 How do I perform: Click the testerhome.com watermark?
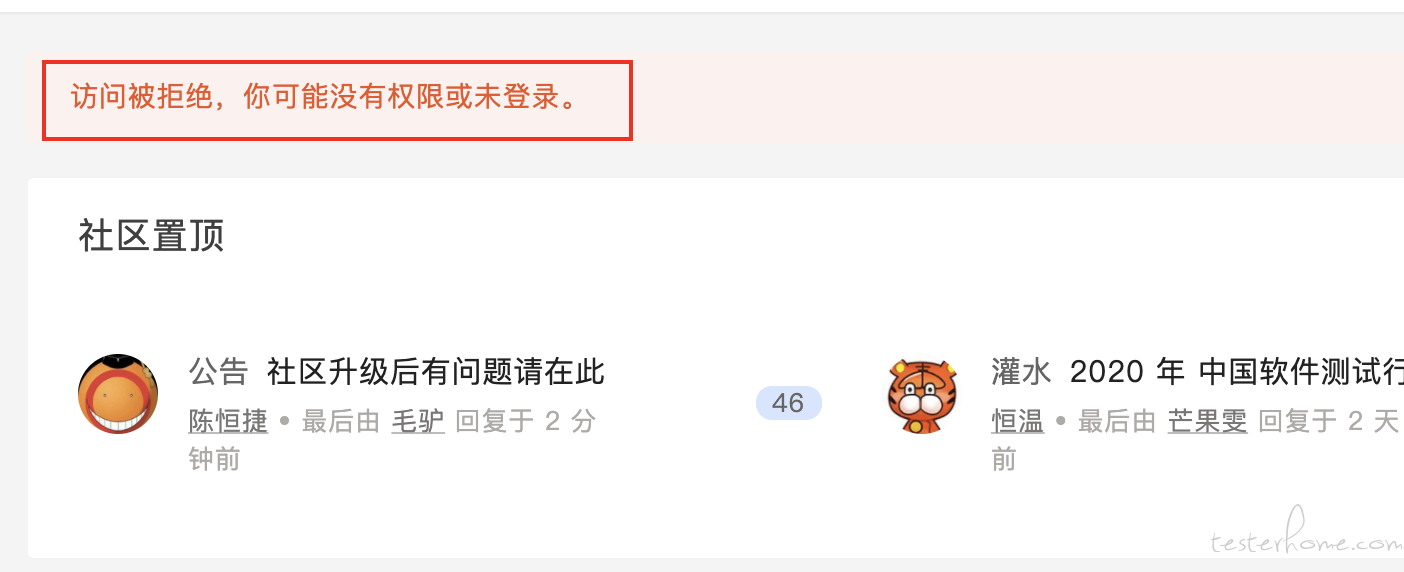[1306, 540]
